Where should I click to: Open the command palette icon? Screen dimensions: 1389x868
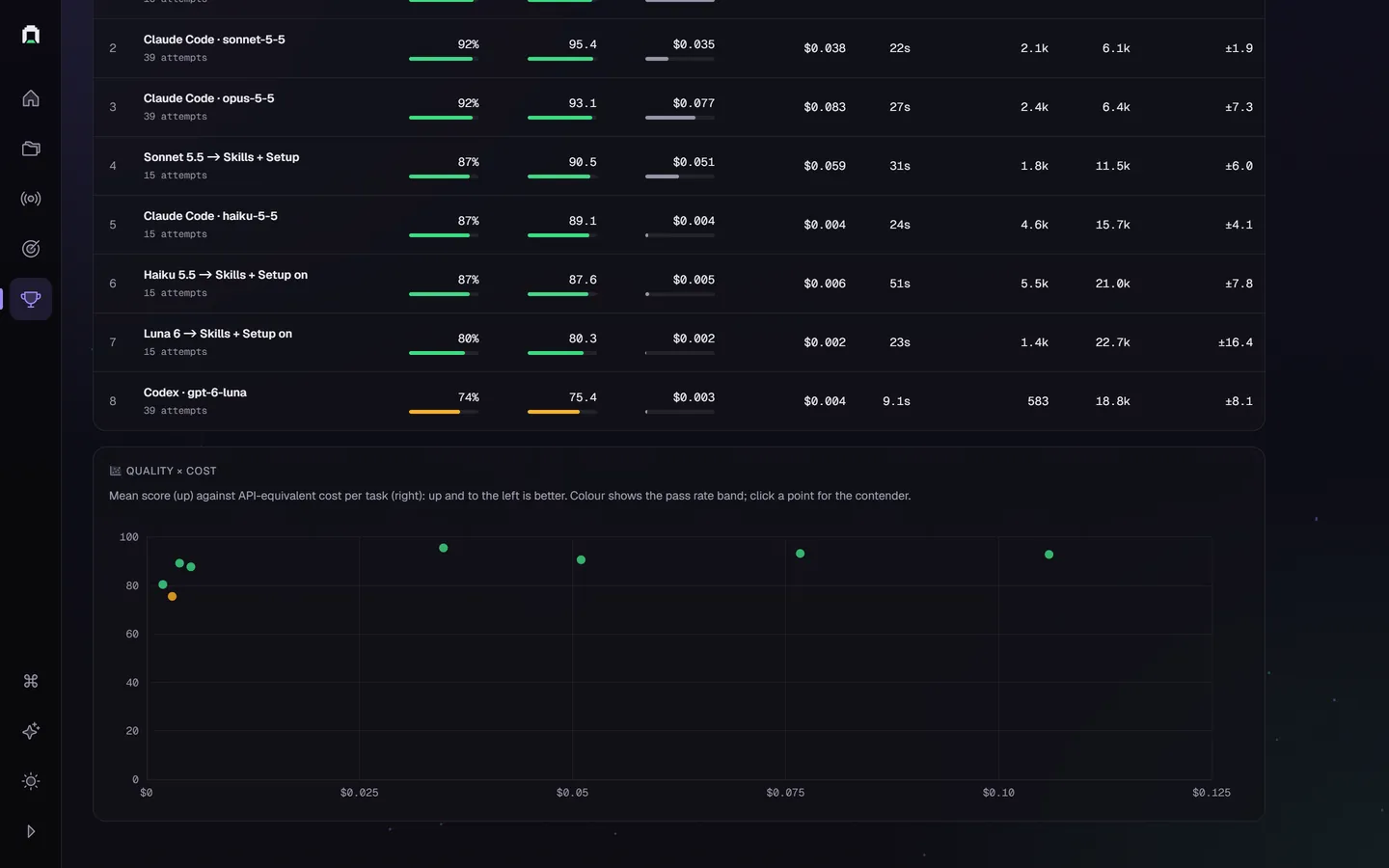31,681
